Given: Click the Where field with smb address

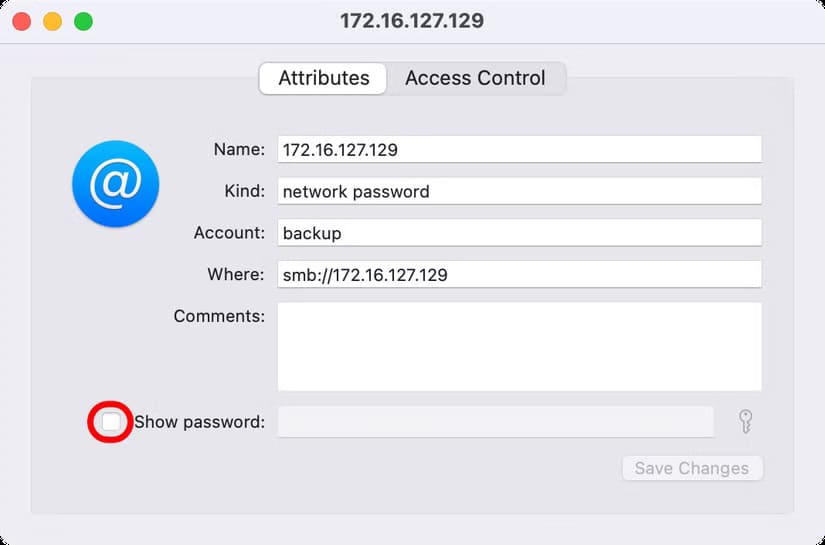Looking at the screenshot, I should 519,274.
